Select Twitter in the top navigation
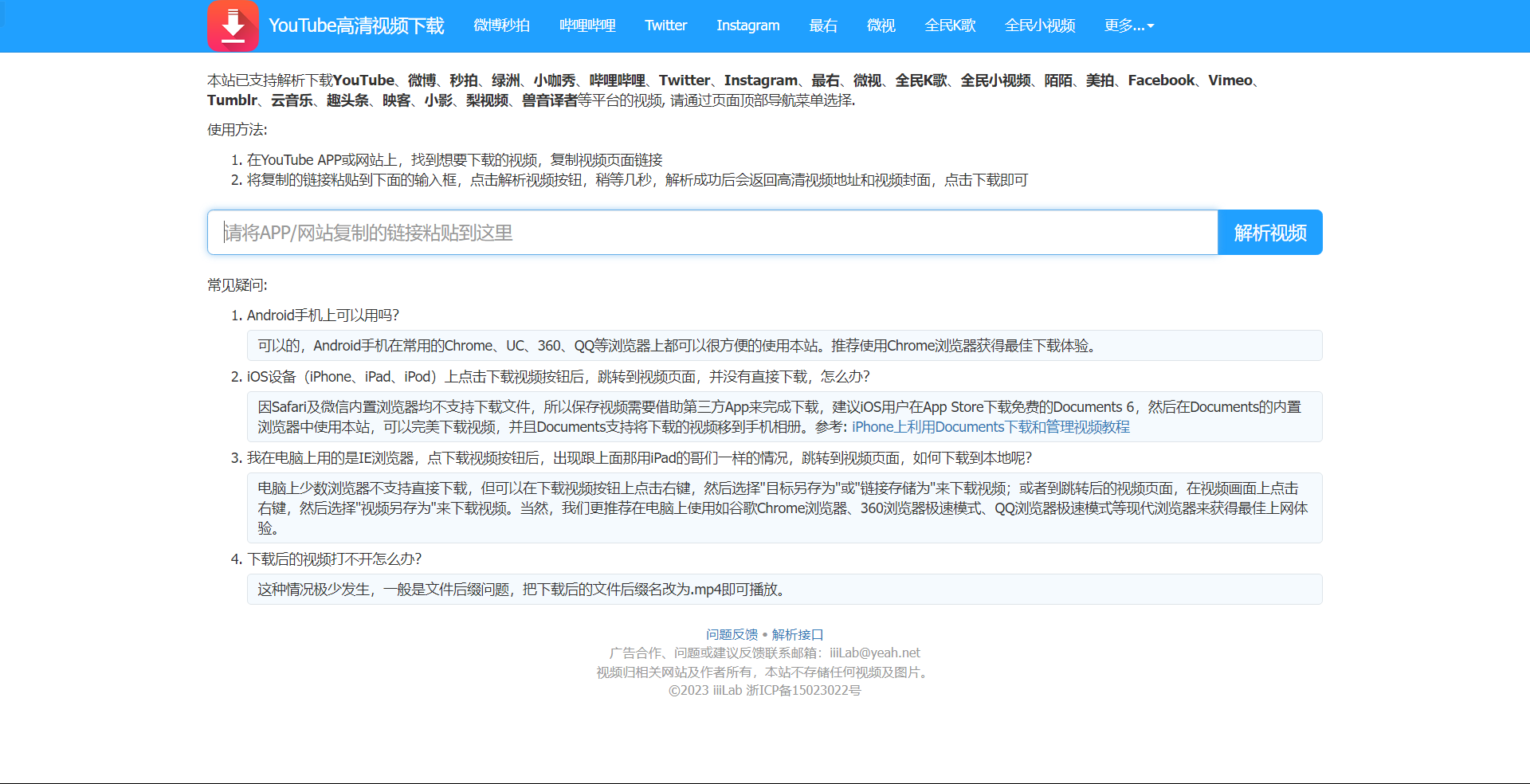The image size is (1530, 784). [x=665, y=25]
